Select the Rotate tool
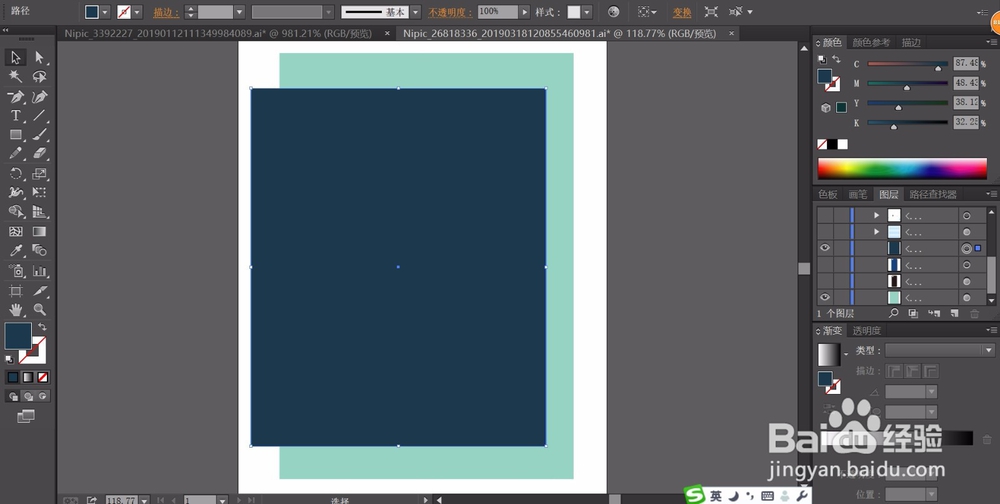This screenshot has height=504, width=1000. (x=15, y=174)
